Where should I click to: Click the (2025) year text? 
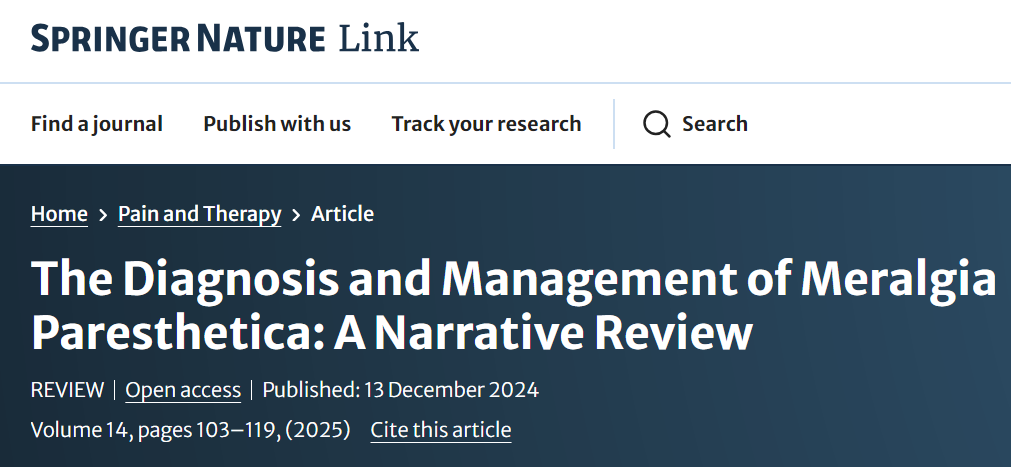(x=317, y=430)
